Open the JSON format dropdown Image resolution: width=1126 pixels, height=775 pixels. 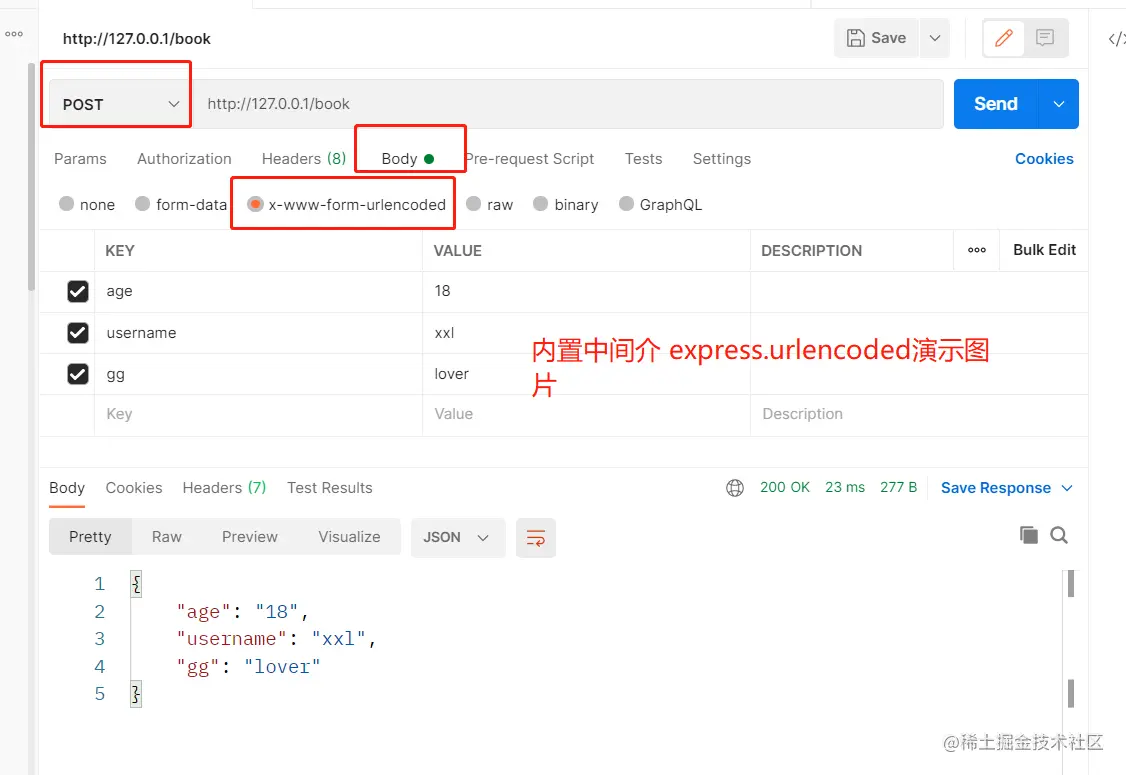click(x=457, y=537)
